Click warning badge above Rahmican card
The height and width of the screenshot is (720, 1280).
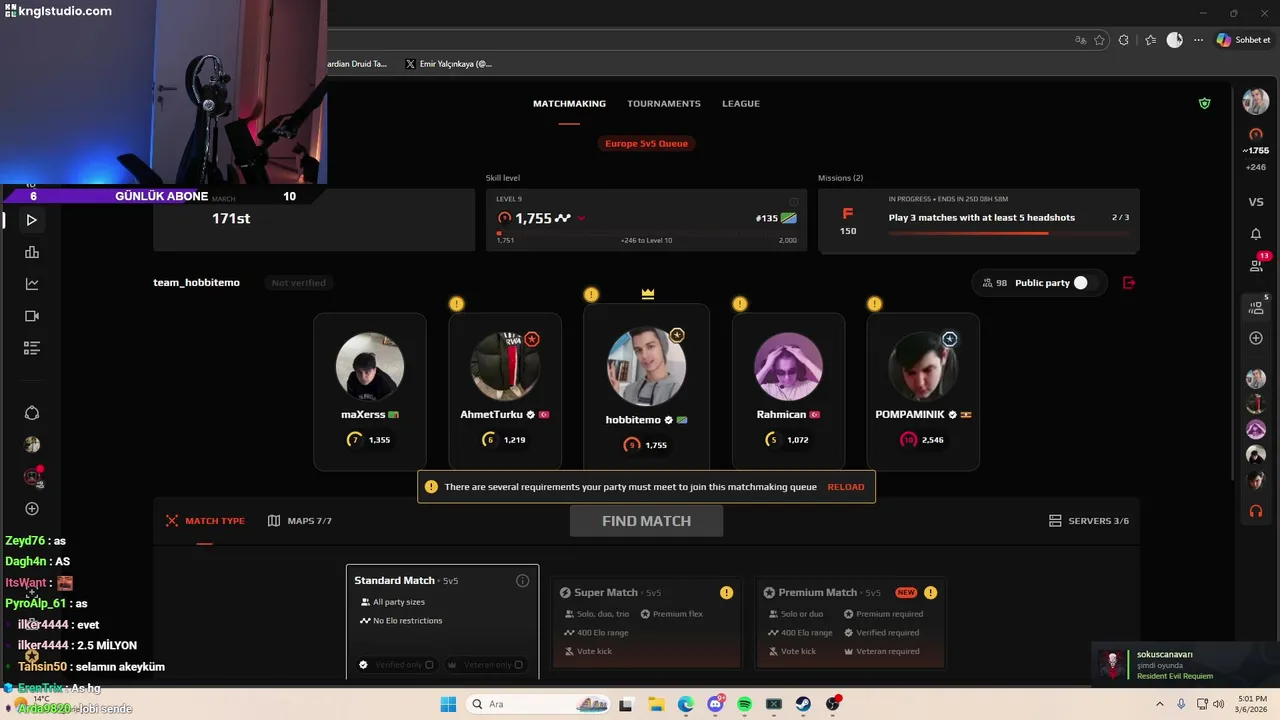coord(739,303)
